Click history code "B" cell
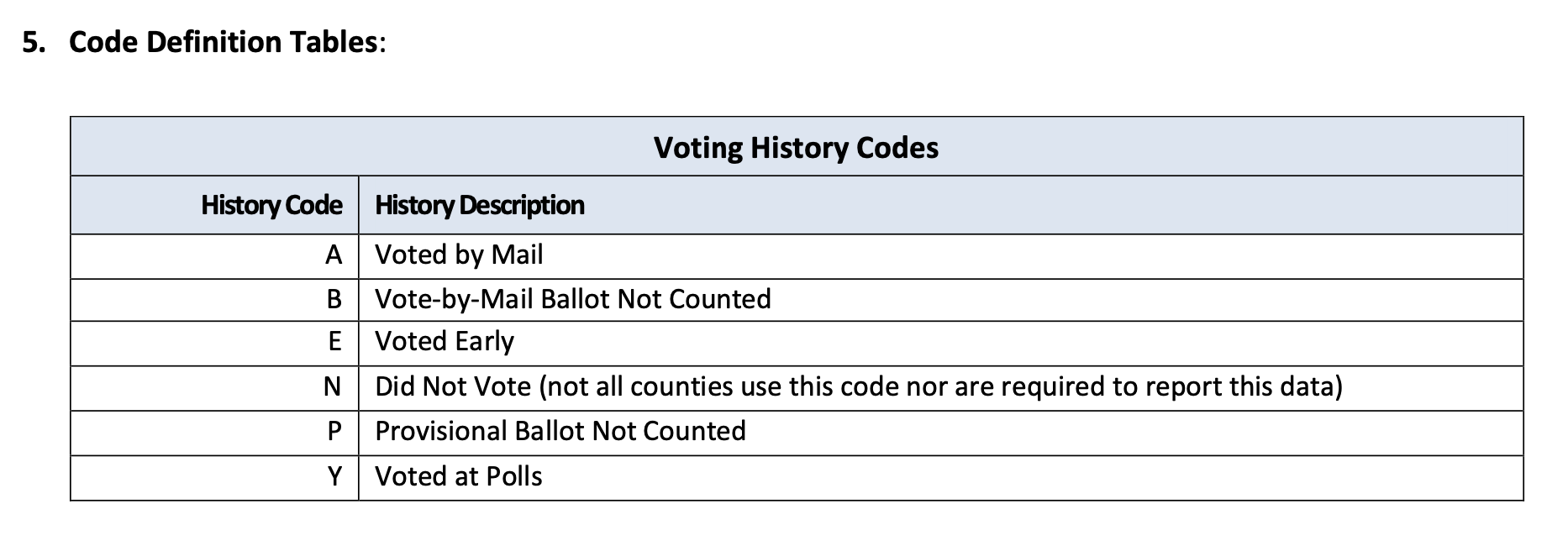1568x546 pixels. [334, 299]
